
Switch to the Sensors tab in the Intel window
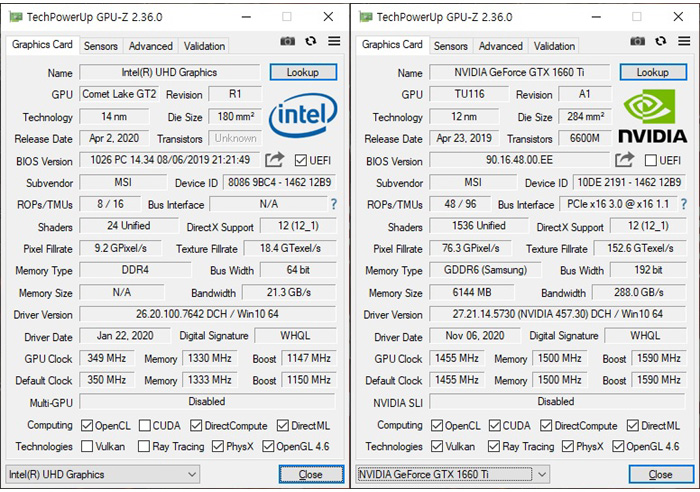(101, 46)
